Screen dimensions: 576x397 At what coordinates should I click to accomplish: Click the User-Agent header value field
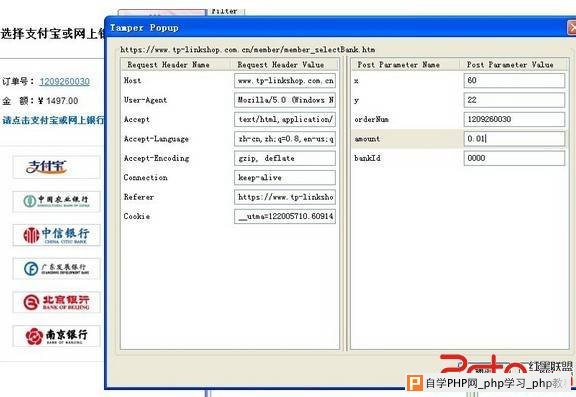pos(285,100)
